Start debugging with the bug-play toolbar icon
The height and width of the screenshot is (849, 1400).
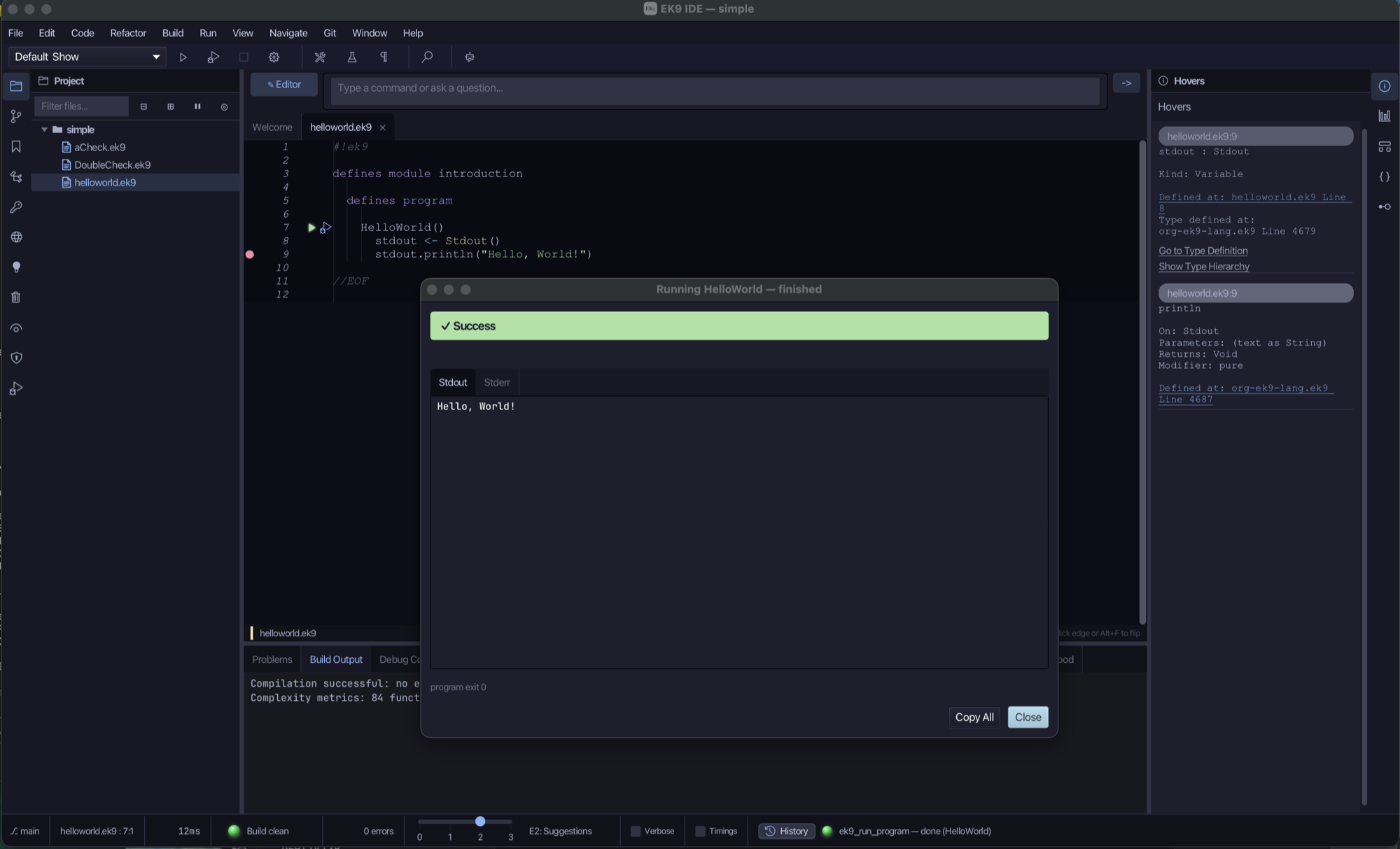click(x=213, y=57)
